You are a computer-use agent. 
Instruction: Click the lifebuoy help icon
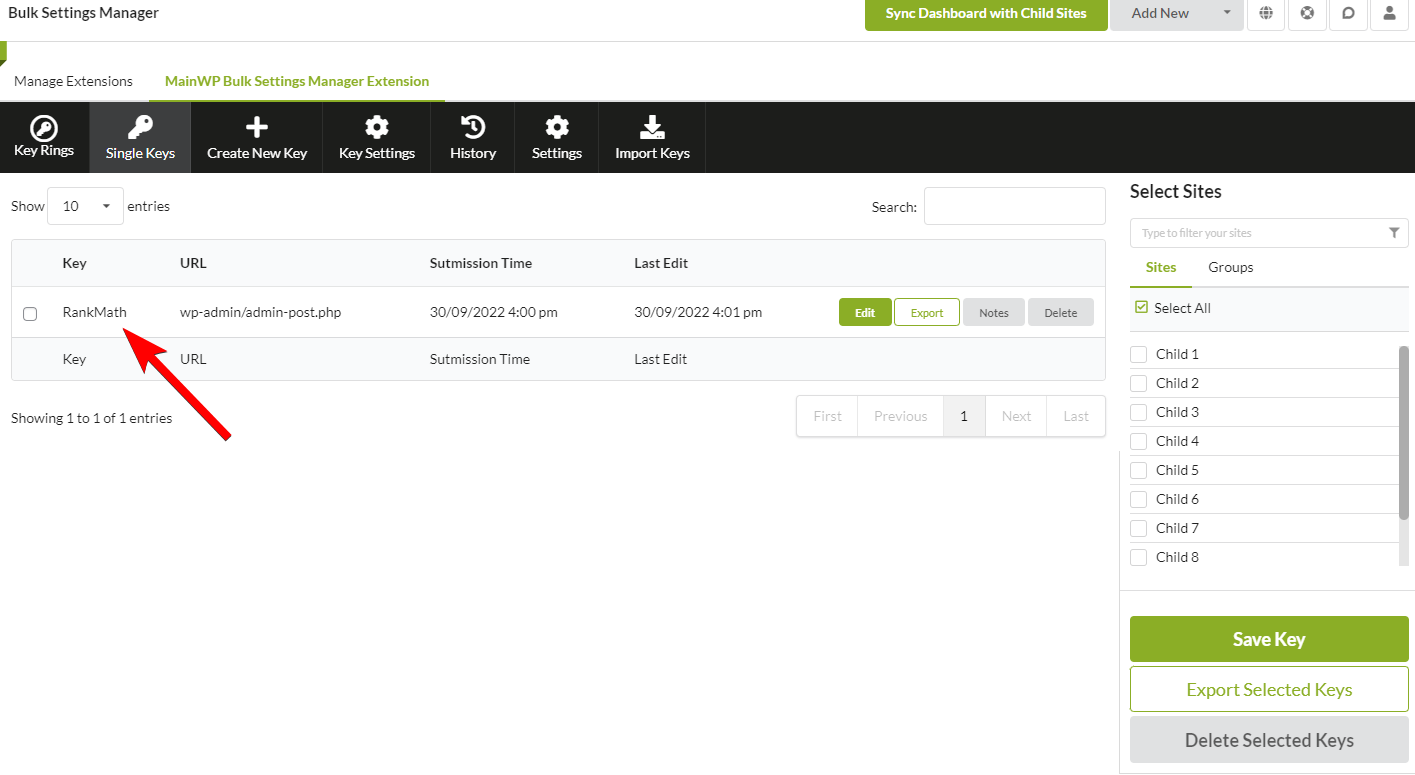click(x=1307, y=14)
